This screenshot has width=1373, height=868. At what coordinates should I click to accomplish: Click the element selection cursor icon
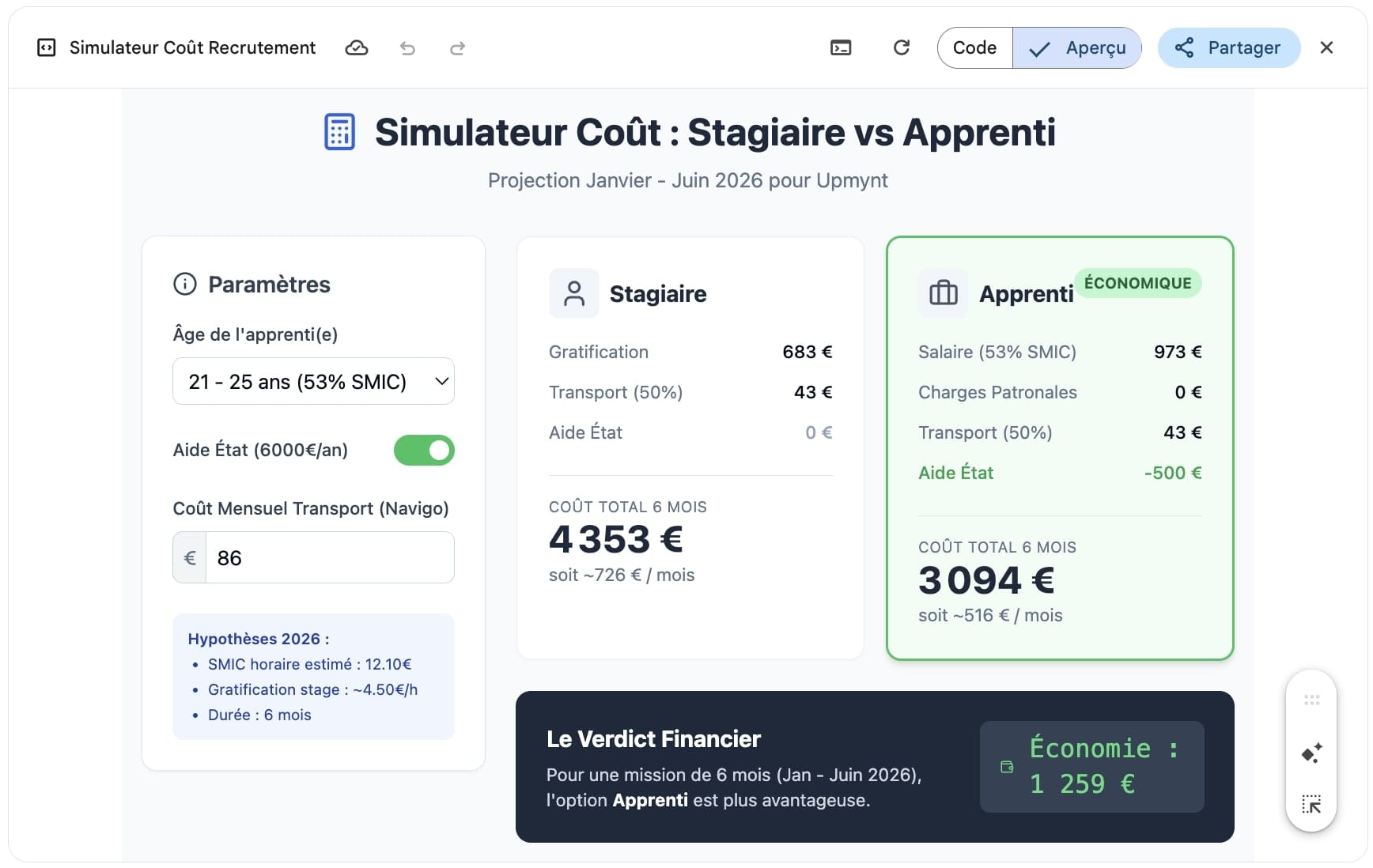point(1311,804)
